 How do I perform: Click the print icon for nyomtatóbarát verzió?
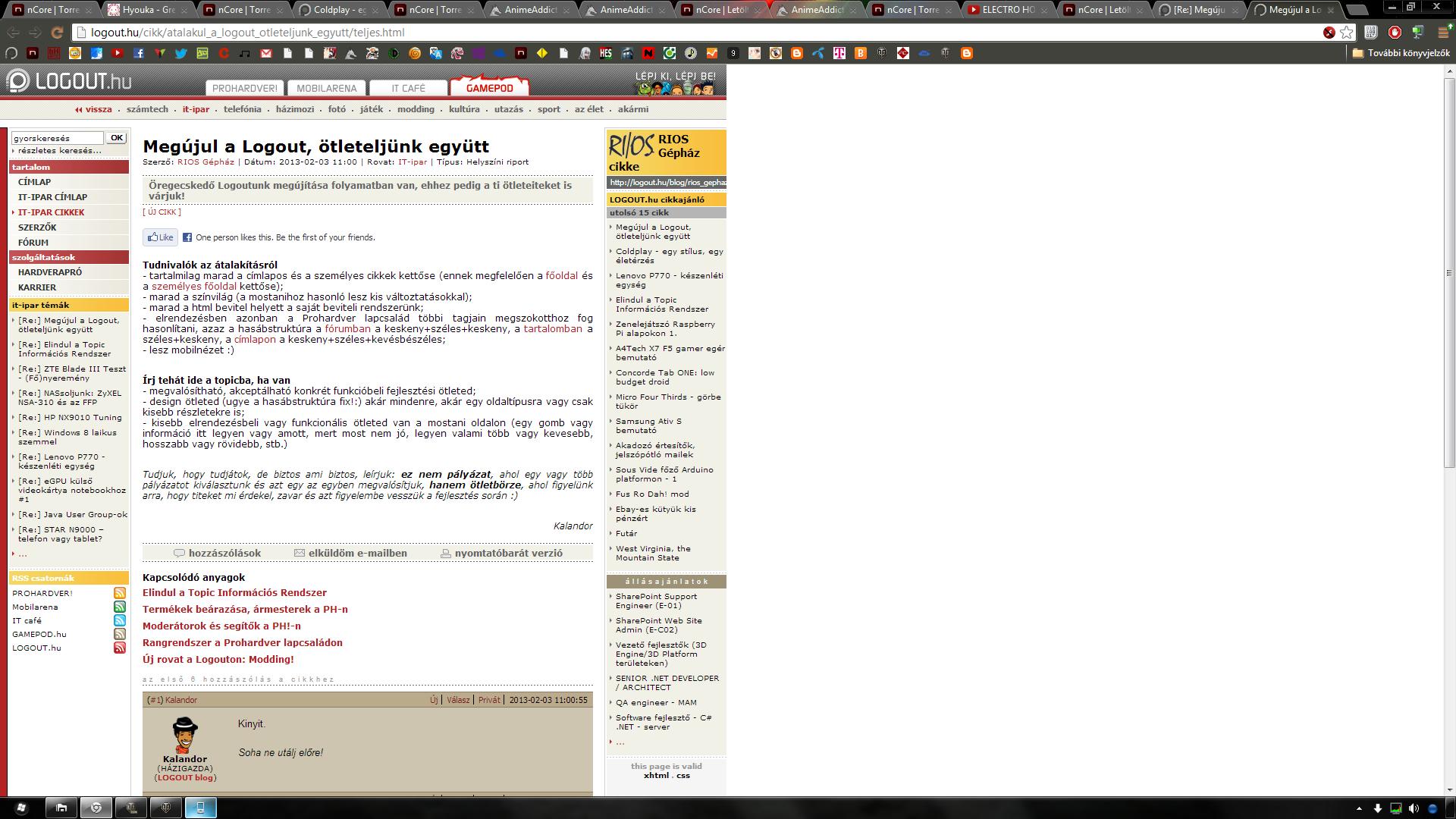446,554
